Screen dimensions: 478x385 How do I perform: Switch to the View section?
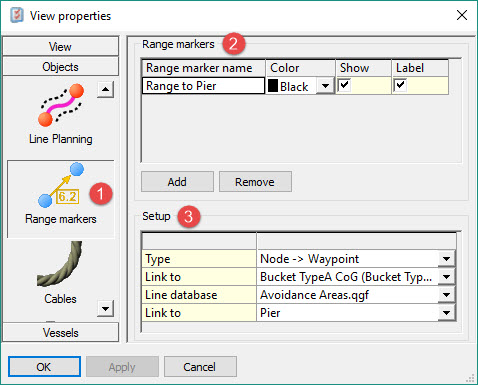point(61,46)
